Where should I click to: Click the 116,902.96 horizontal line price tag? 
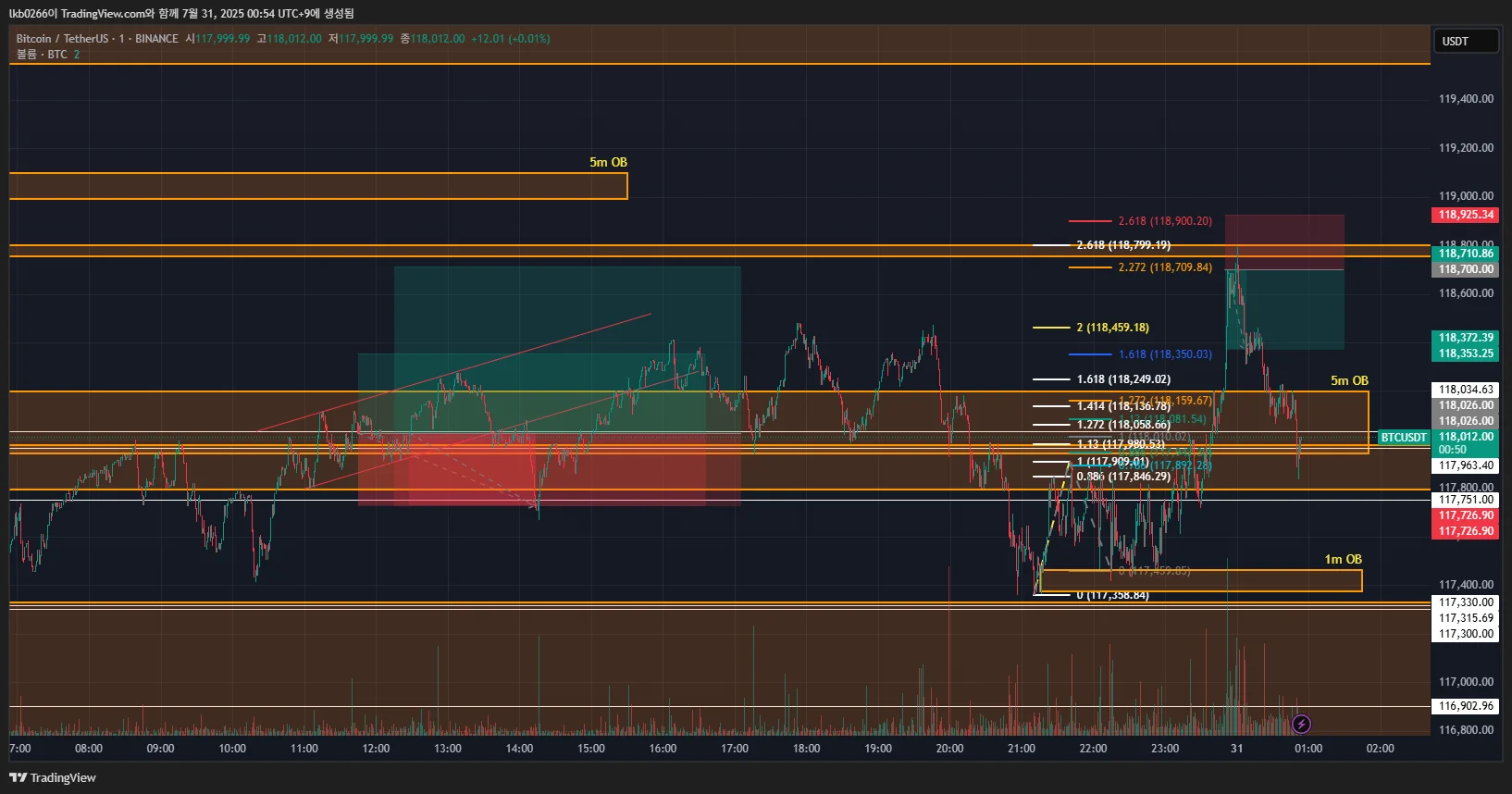1465,706
